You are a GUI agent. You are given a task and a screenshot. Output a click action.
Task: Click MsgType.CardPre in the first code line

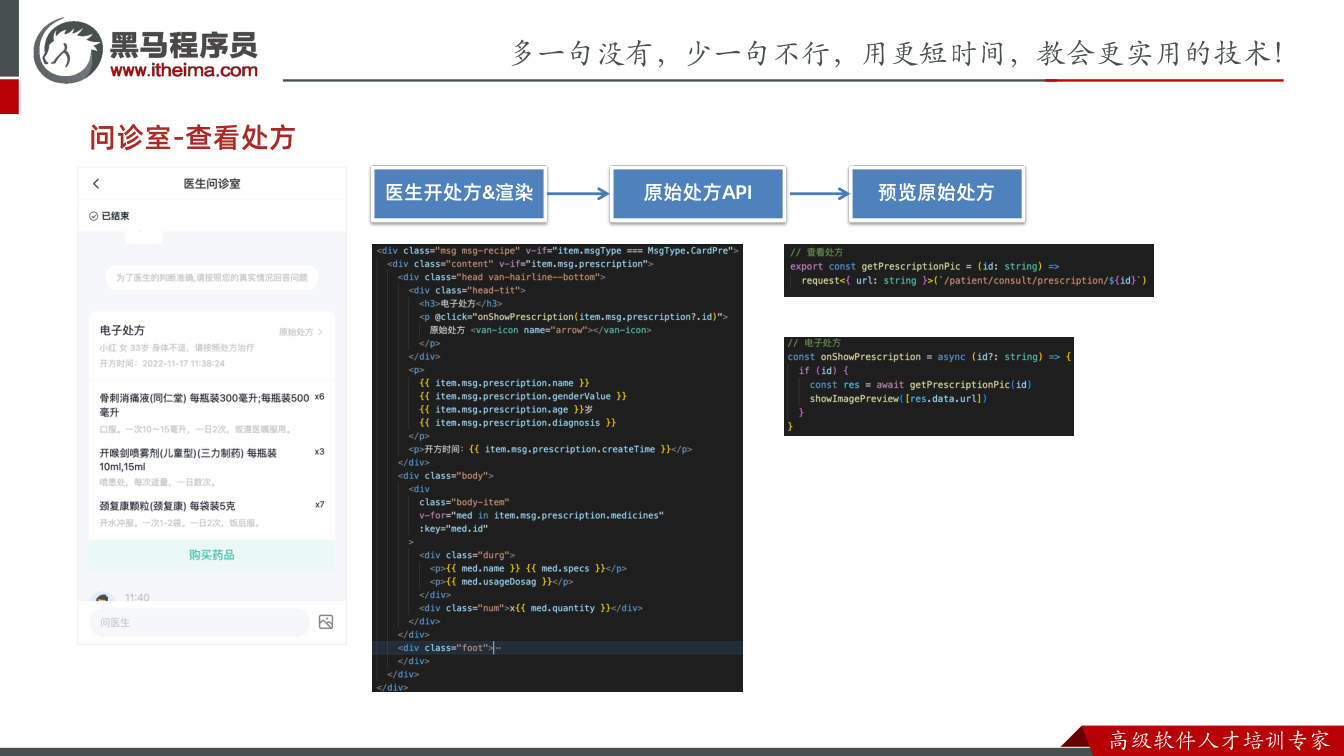coord(690,250)
